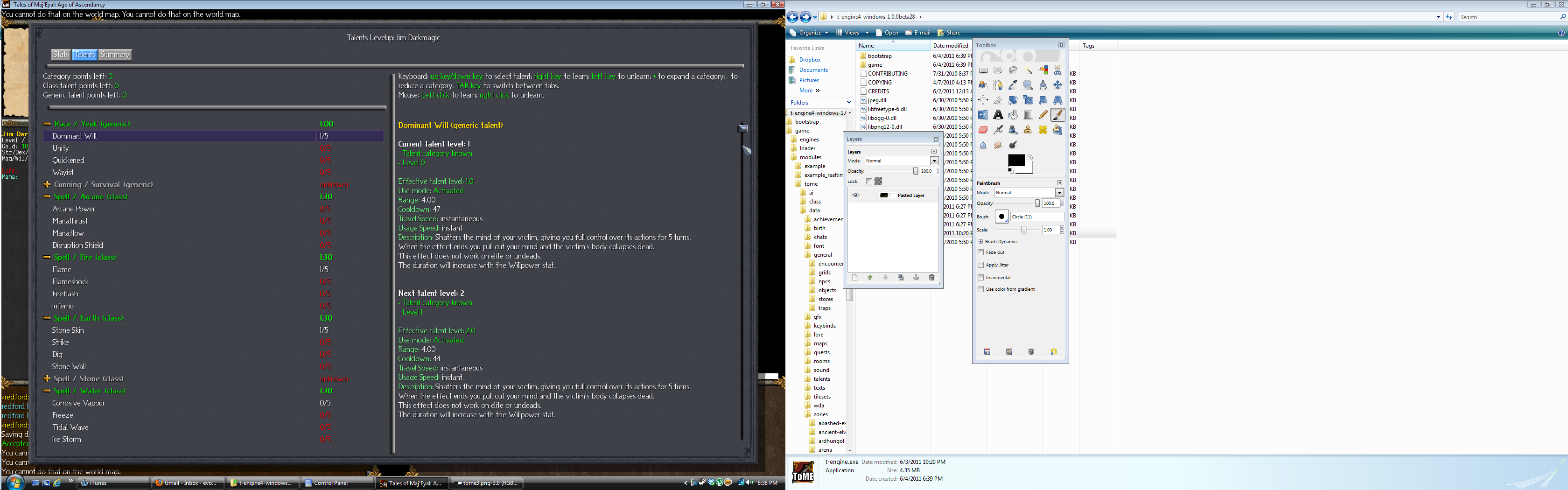Image resolution: width=1568 pixels, height=490 pixels.
Task: Toggle Lock pixels checkbox in Layers
Action: coord(869,182)
